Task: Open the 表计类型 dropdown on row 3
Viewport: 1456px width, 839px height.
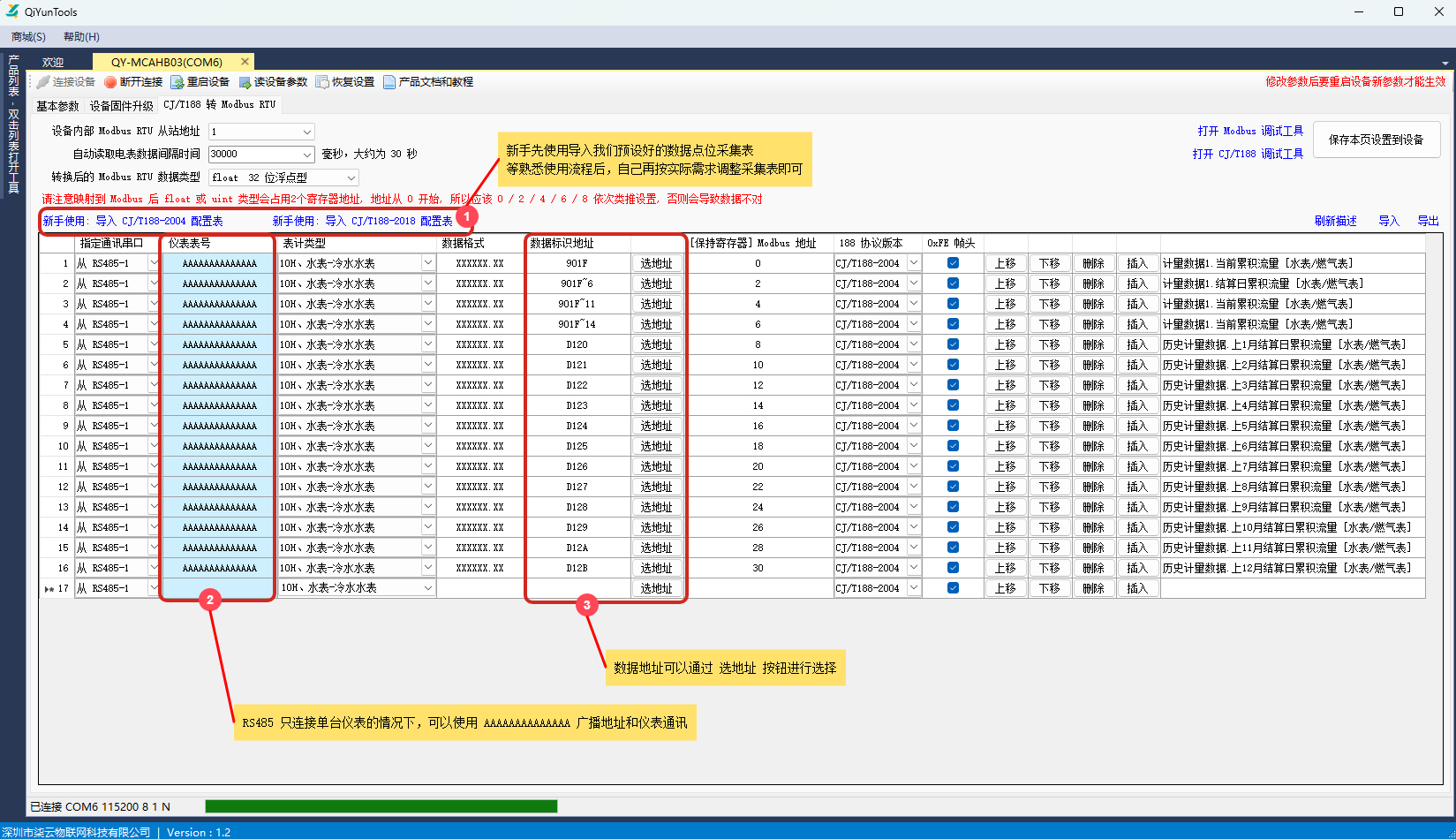Action: point(427,303)
